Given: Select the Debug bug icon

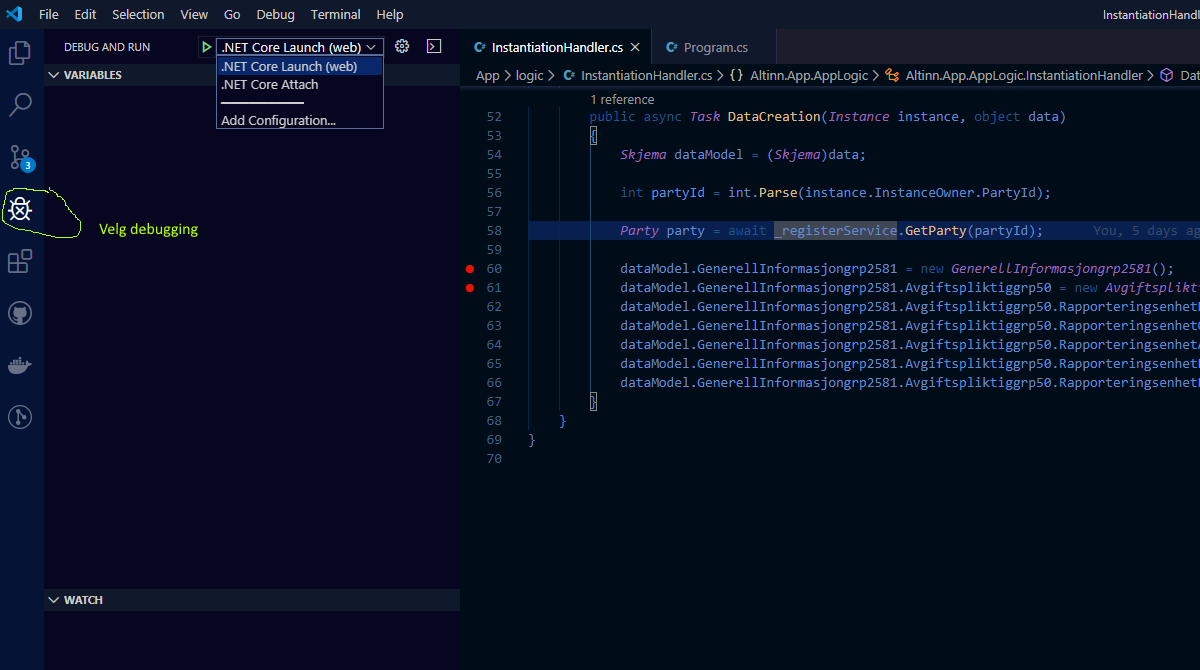Looking at the screenshot, I should click(20, 209).
